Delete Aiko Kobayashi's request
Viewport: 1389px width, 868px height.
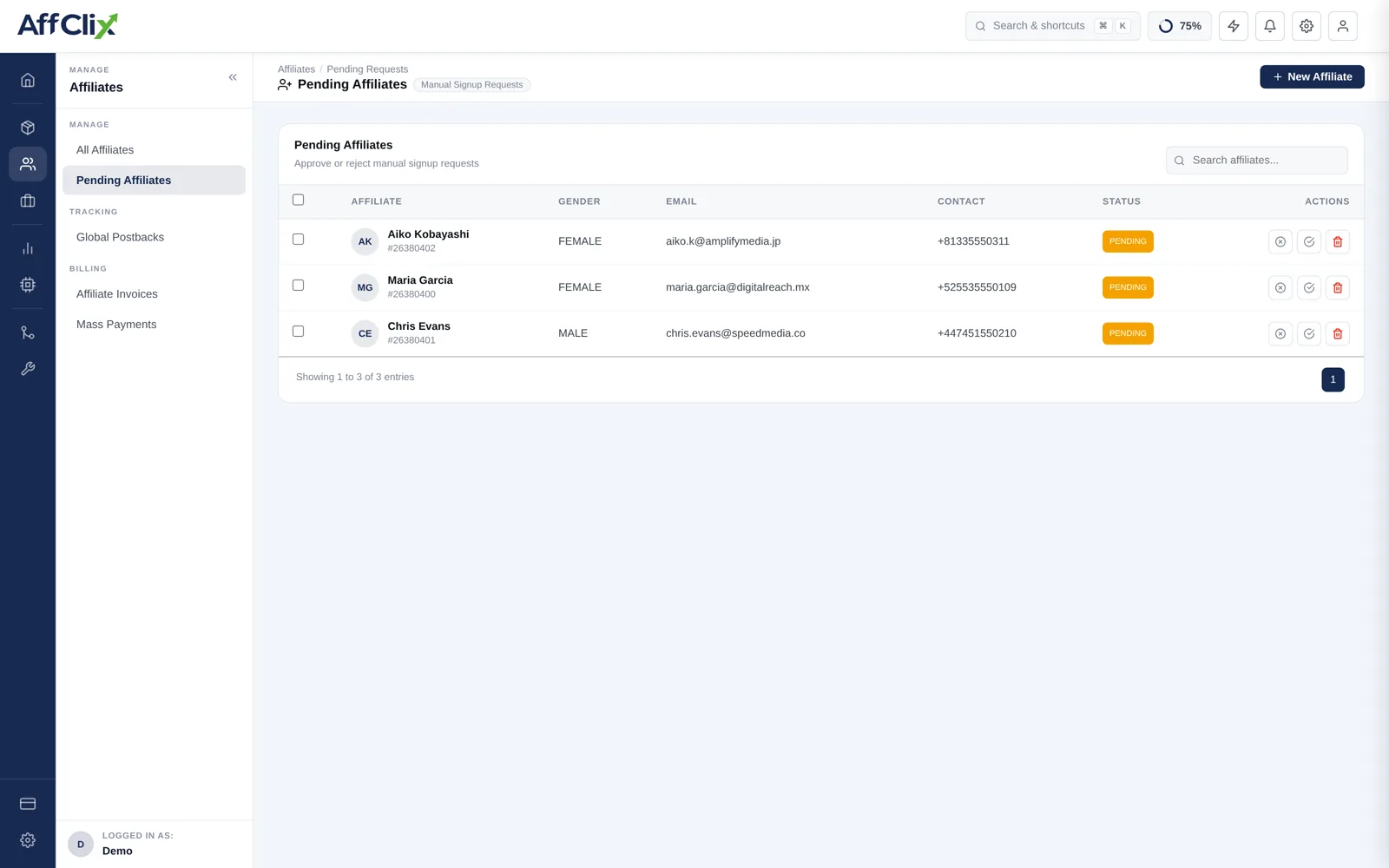(x=1338, y=242)
